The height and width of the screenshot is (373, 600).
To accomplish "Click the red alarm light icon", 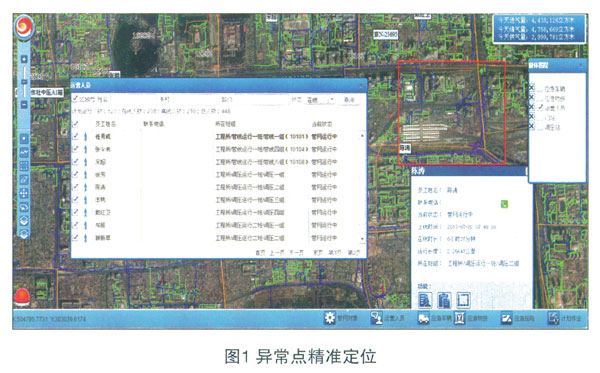I will pyautogui.click(x=22, y=297).
